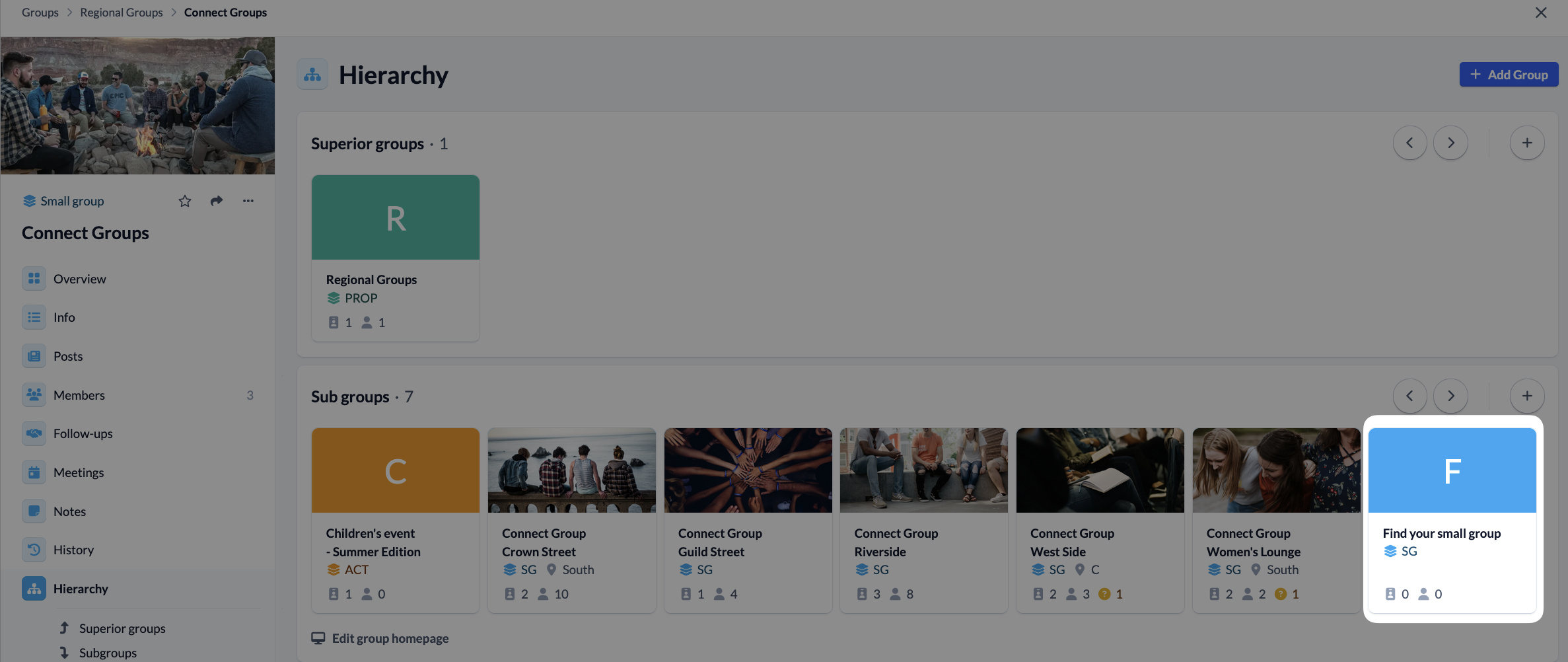Click the star favorite icon
Viewport: 1568px width, 662px height.
pyautogui.click(x=185, y=201)
